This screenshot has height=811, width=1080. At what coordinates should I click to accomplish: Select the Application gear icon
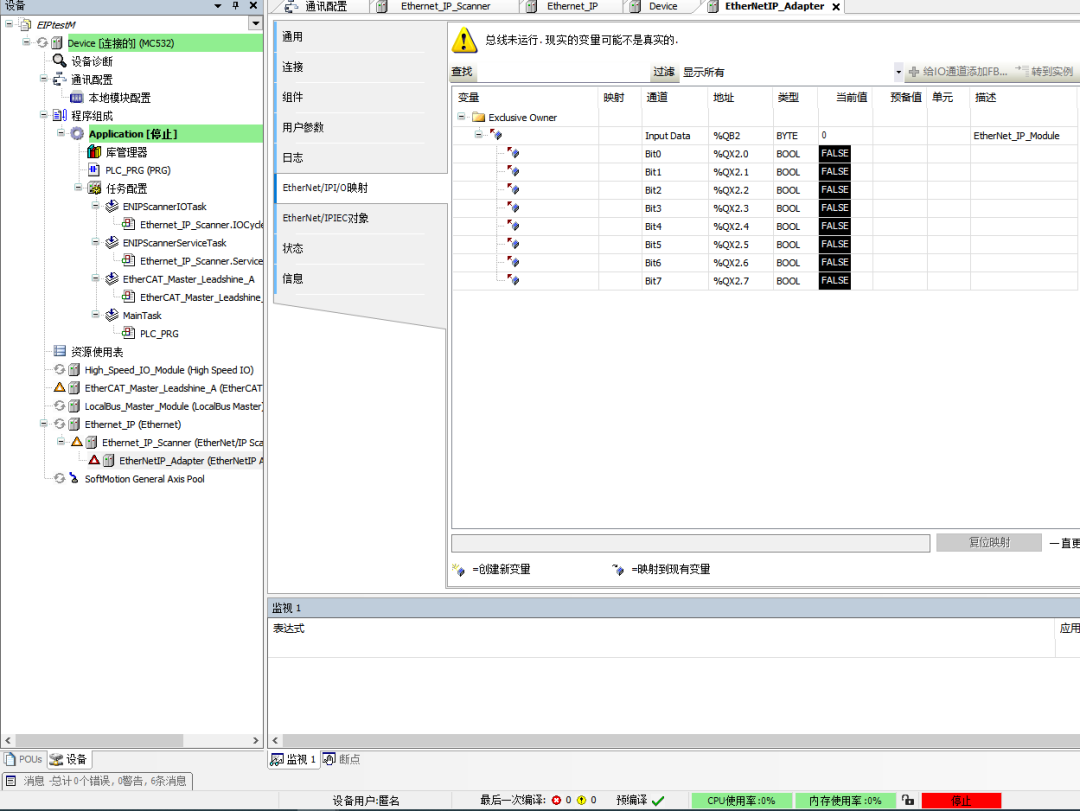pyautogui.click(x=77, y=134)
